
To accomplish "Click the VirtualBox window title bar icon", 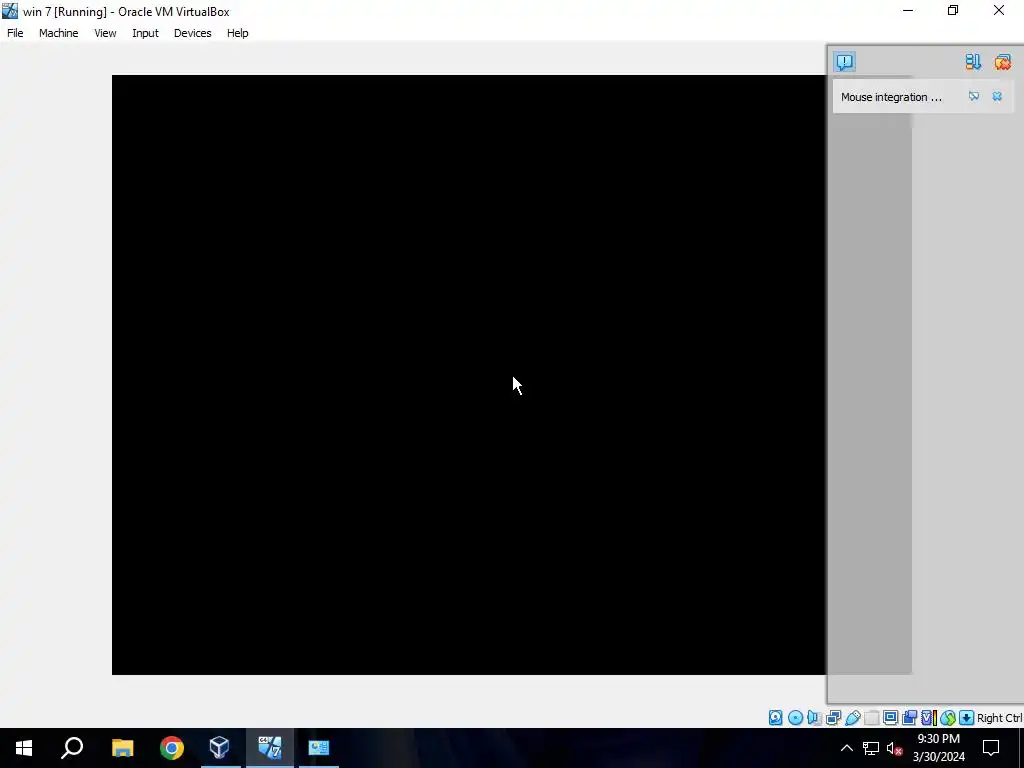I will click(10, 11).
